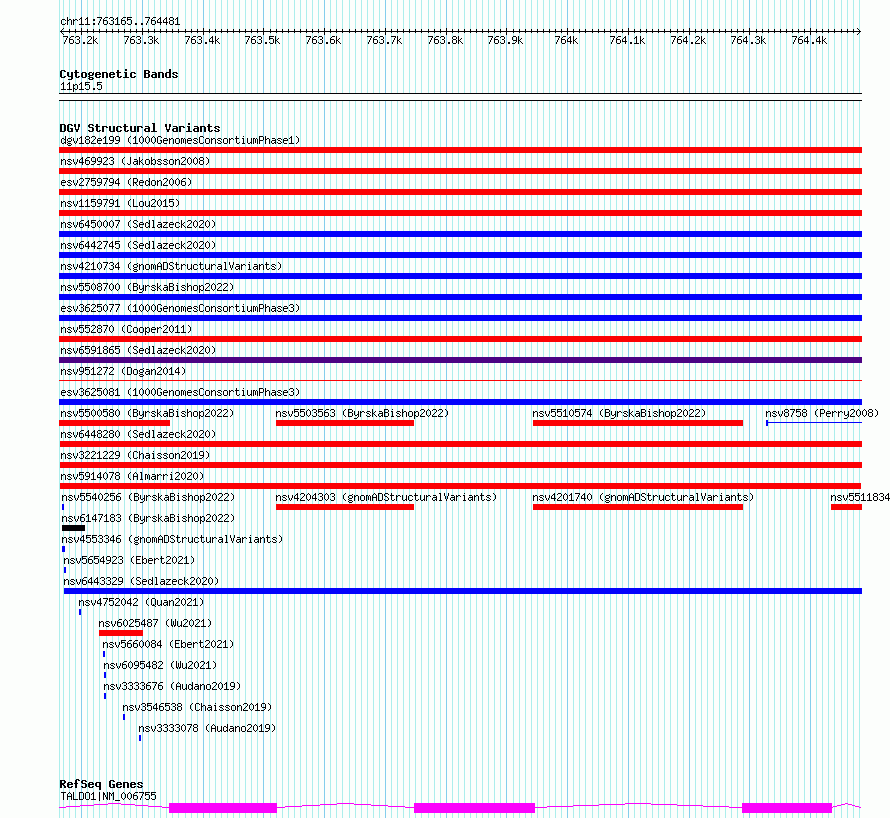Click the nsv5914078 (Almarri2020) label
Image resolution: width=890 pixels, height=818 pixels.
[132, 476]
